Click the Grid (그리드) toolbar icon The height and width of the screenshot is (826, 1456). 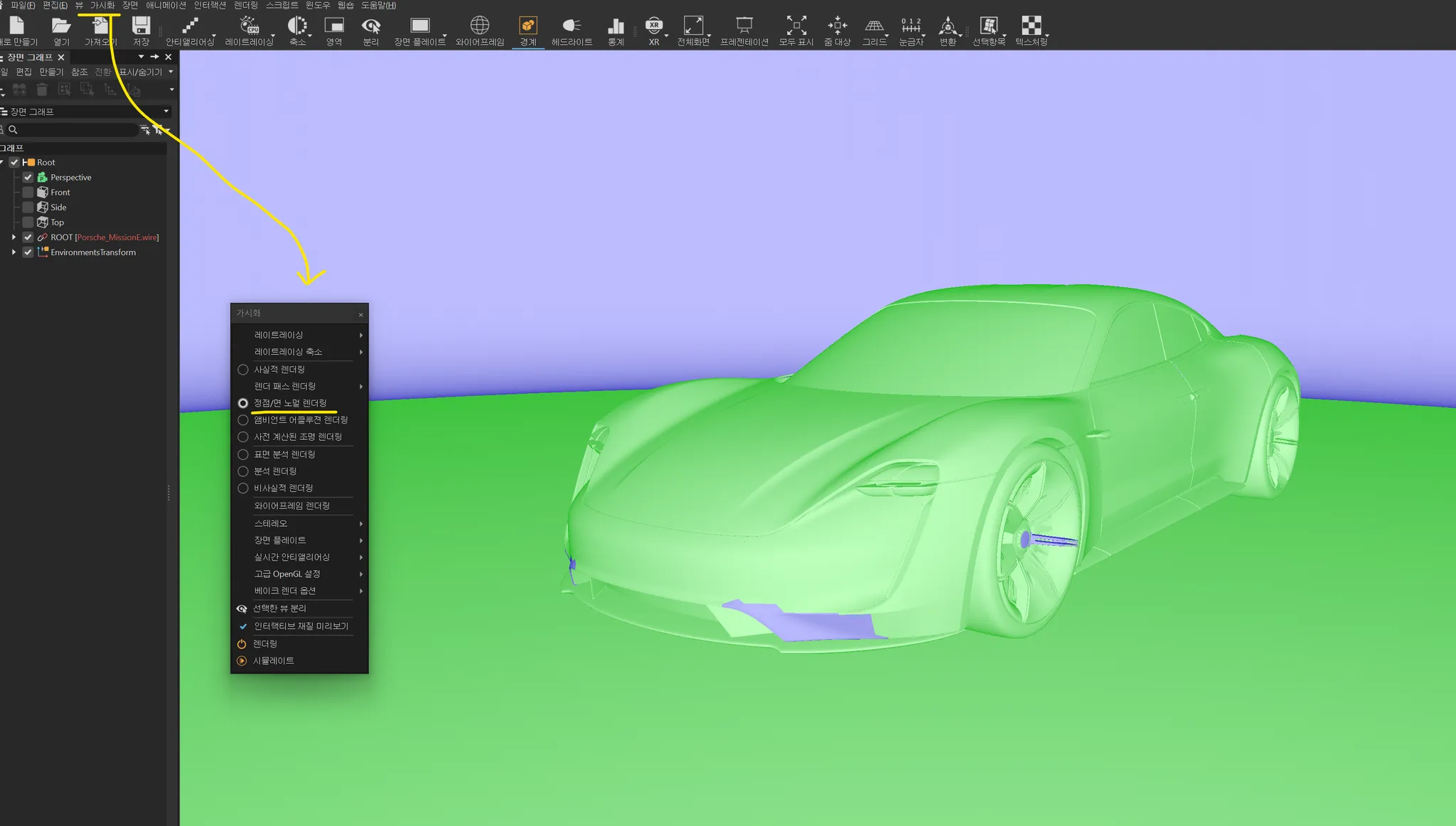874,26
